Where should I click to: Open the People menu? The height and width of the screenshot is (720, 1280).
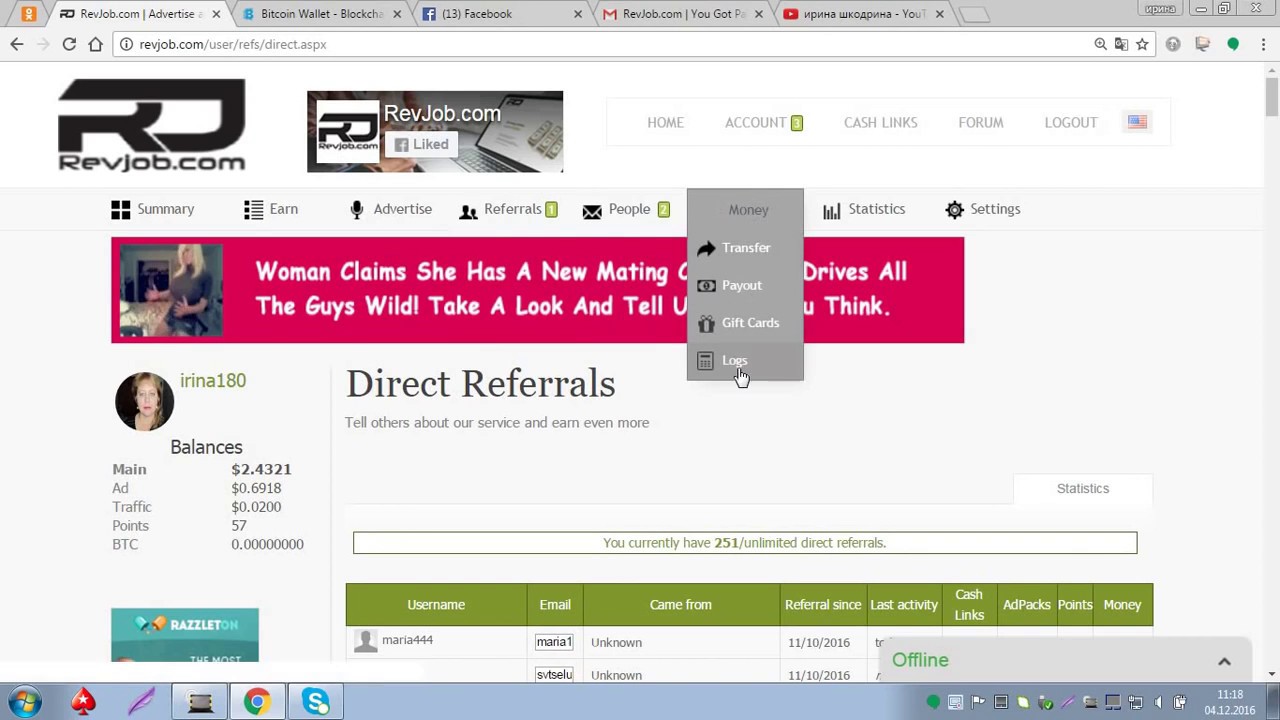(x=629, y=209)
